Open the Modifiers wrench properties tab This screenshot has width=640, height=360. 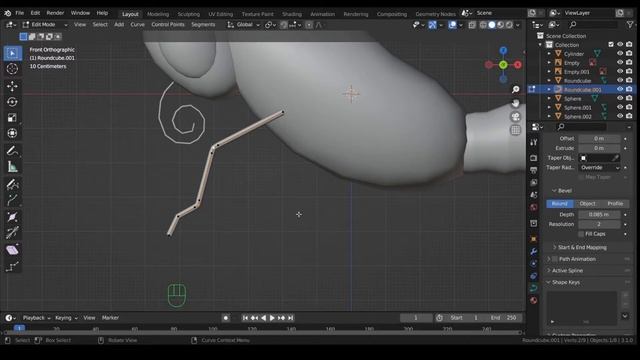click(533, 251)
